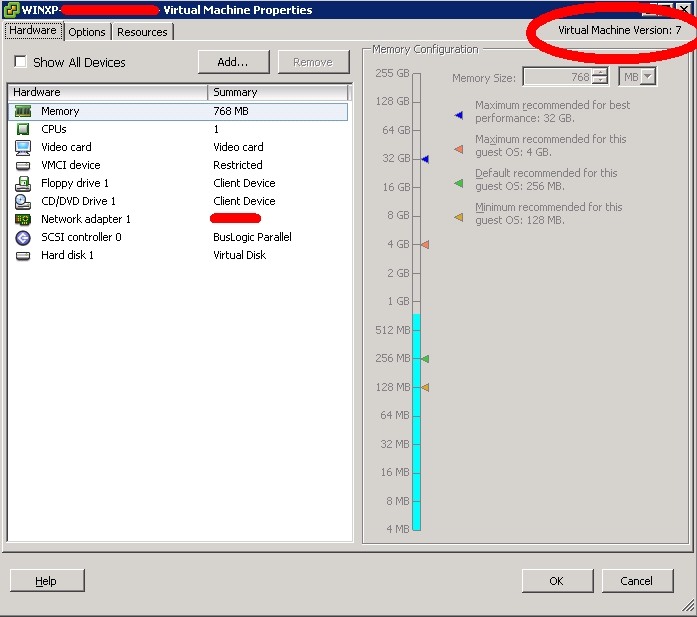Click the Network adapter 1 icon

(x=23, y=220)
